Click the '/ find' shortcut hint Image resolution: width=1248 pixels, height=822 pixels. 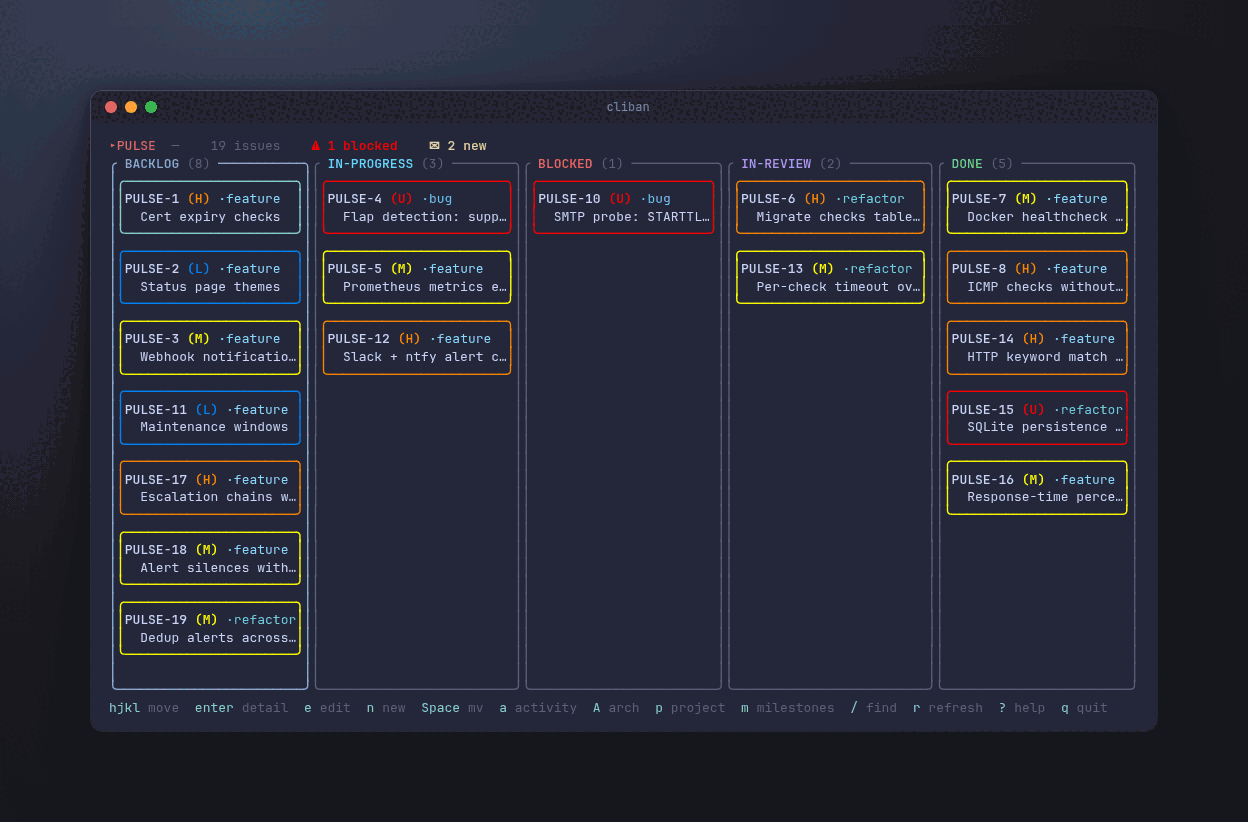874,708
